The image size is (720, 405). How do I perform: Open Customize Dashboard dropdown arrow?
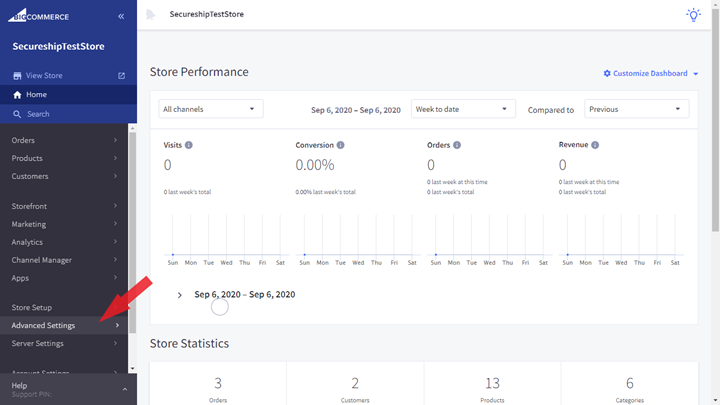click(x=696, y=74)
